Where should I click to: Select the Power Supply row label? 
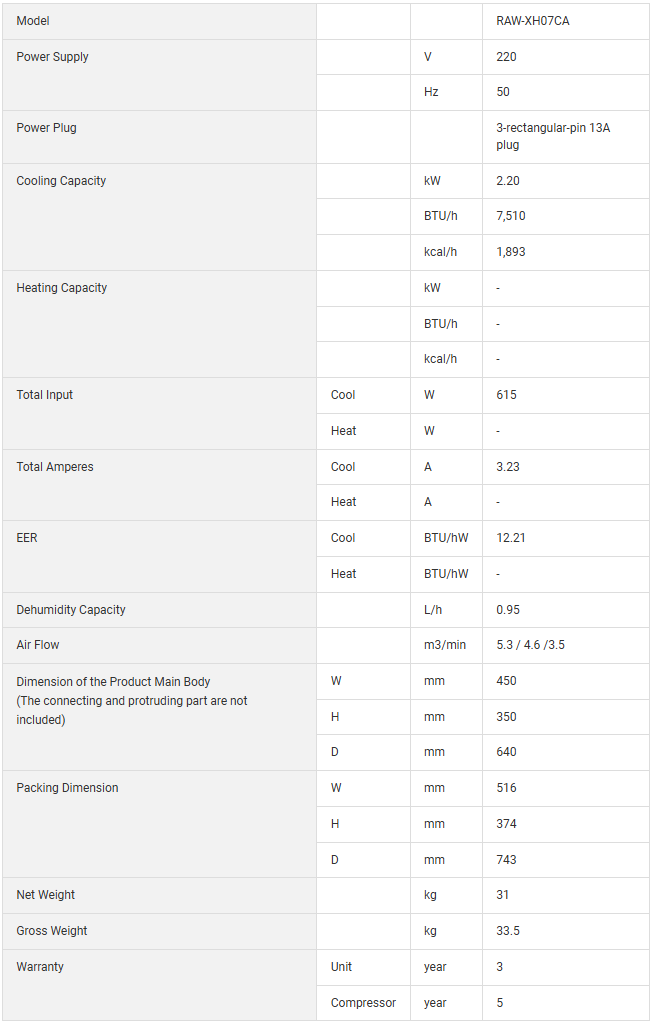[53, 57]
